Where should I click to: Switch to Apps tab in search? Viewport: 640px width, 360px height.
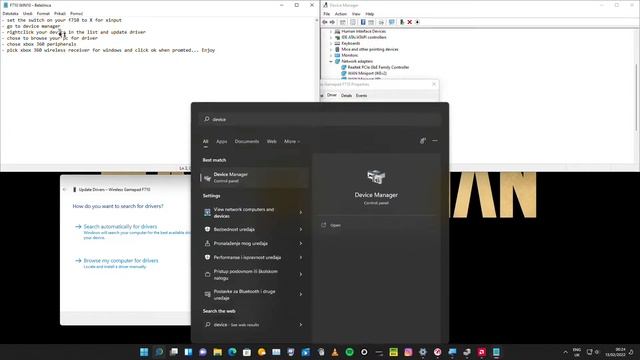[x=222, y=142]
